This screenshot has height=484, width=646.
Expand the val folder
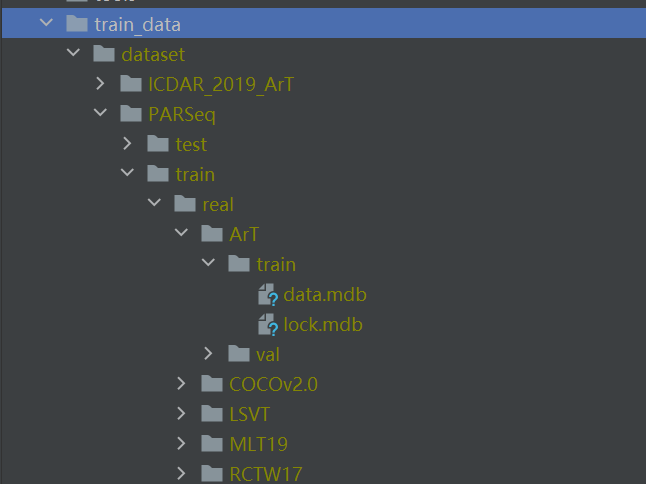pos(208,354)
